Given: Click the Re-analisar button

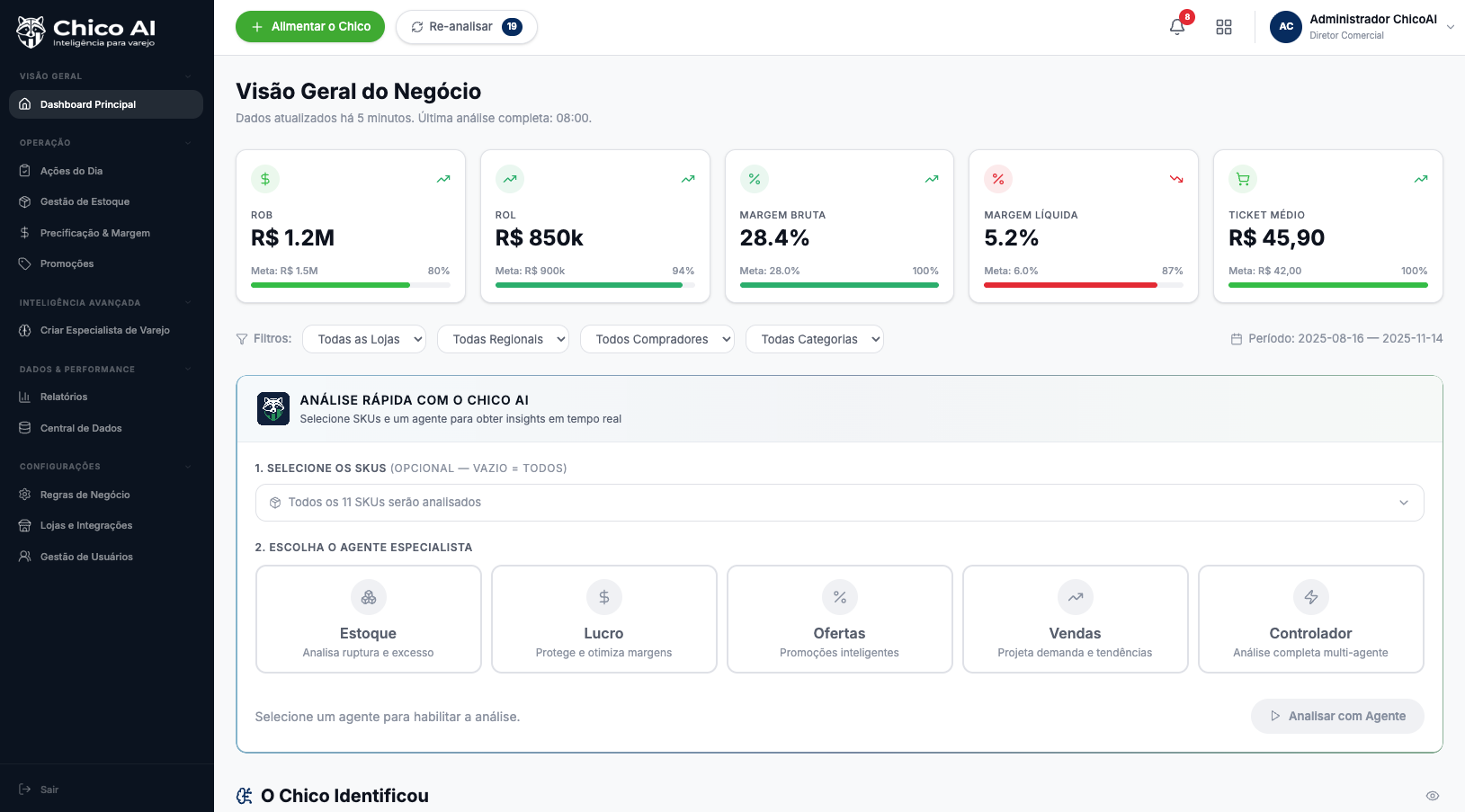Looking at the screenshot, I should click(x=467, y=27).
